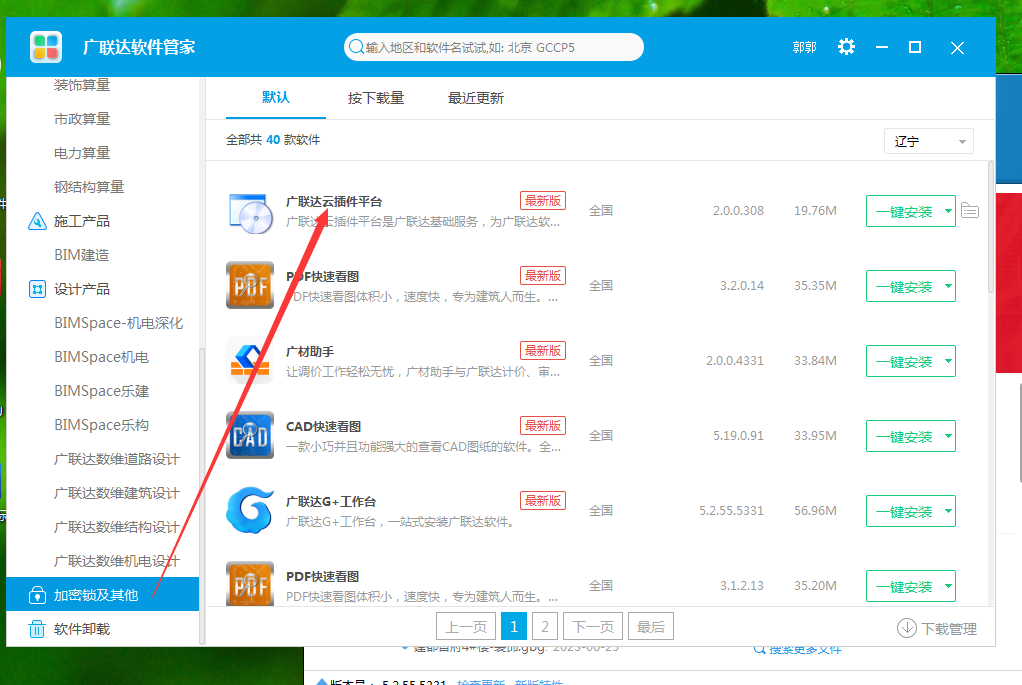The width and height of the screenshot is (1022, 685).
Task: Switch to the 最近更新 tab
Action: (476, 98)
